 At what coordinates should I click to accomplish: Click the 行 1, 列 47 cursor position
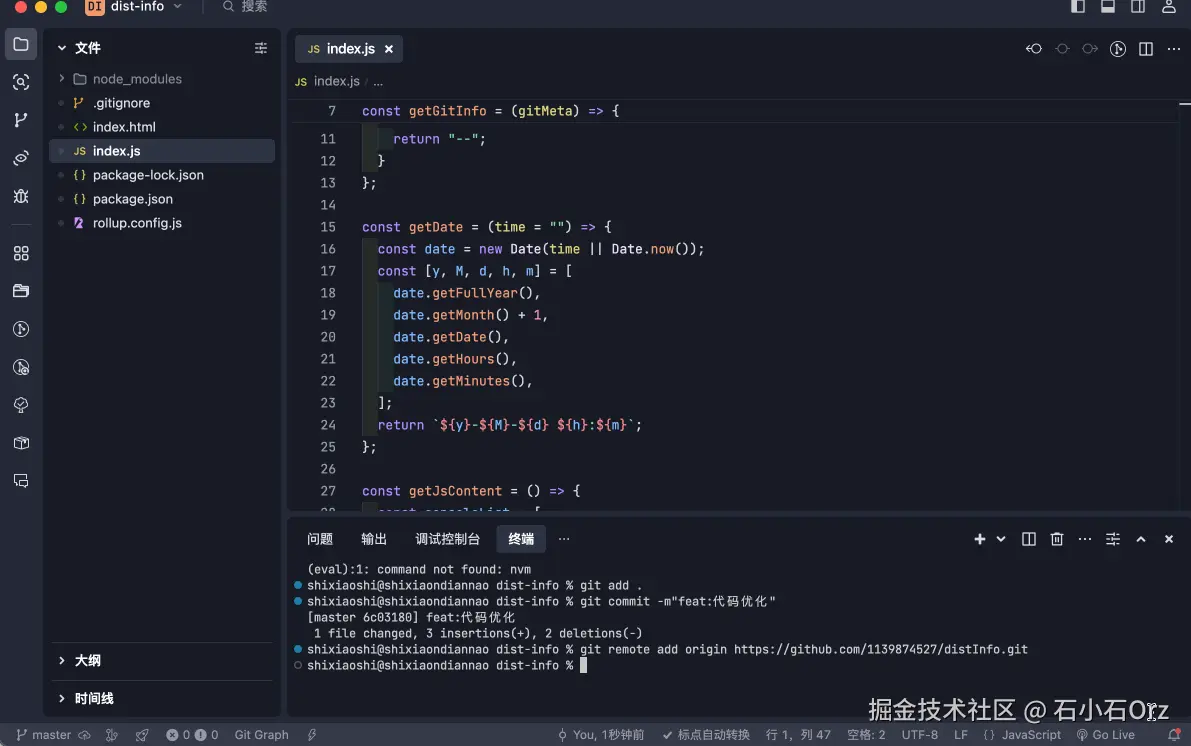pyautogui.click(x=798, y=735)
